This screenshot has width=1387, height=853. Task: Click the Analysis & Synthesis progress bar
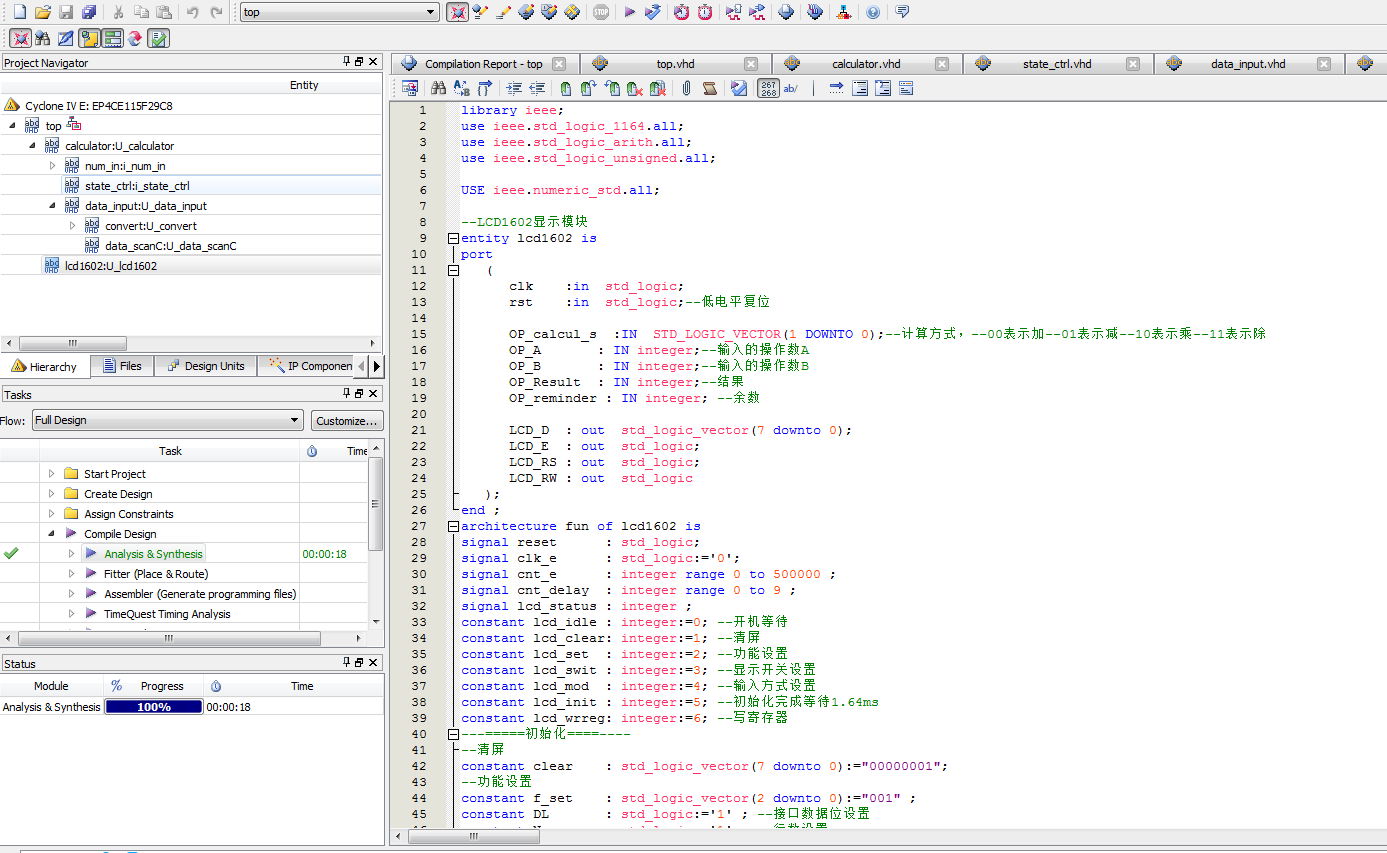(x=153, y=707)
